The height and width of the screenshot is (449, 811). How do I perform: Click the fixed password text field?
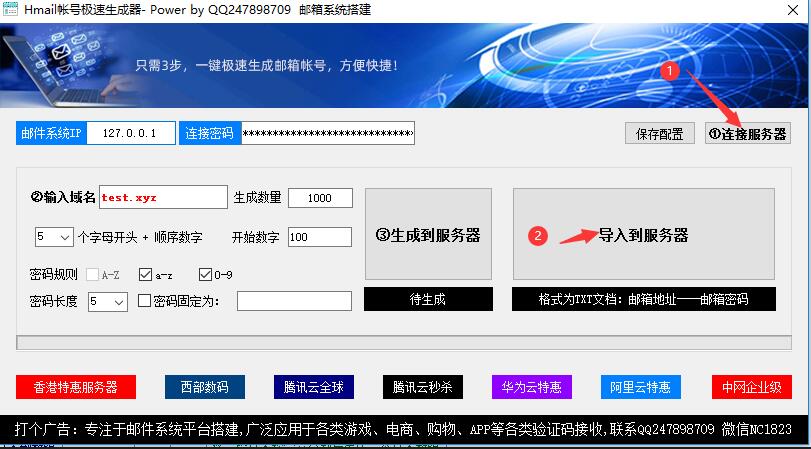point(294,301)
